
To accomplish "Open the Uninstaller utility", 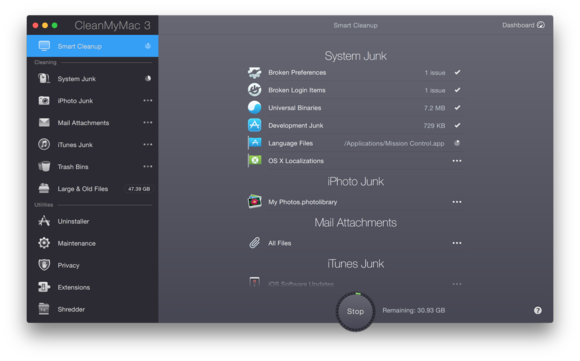I will (x=92, y=221).
